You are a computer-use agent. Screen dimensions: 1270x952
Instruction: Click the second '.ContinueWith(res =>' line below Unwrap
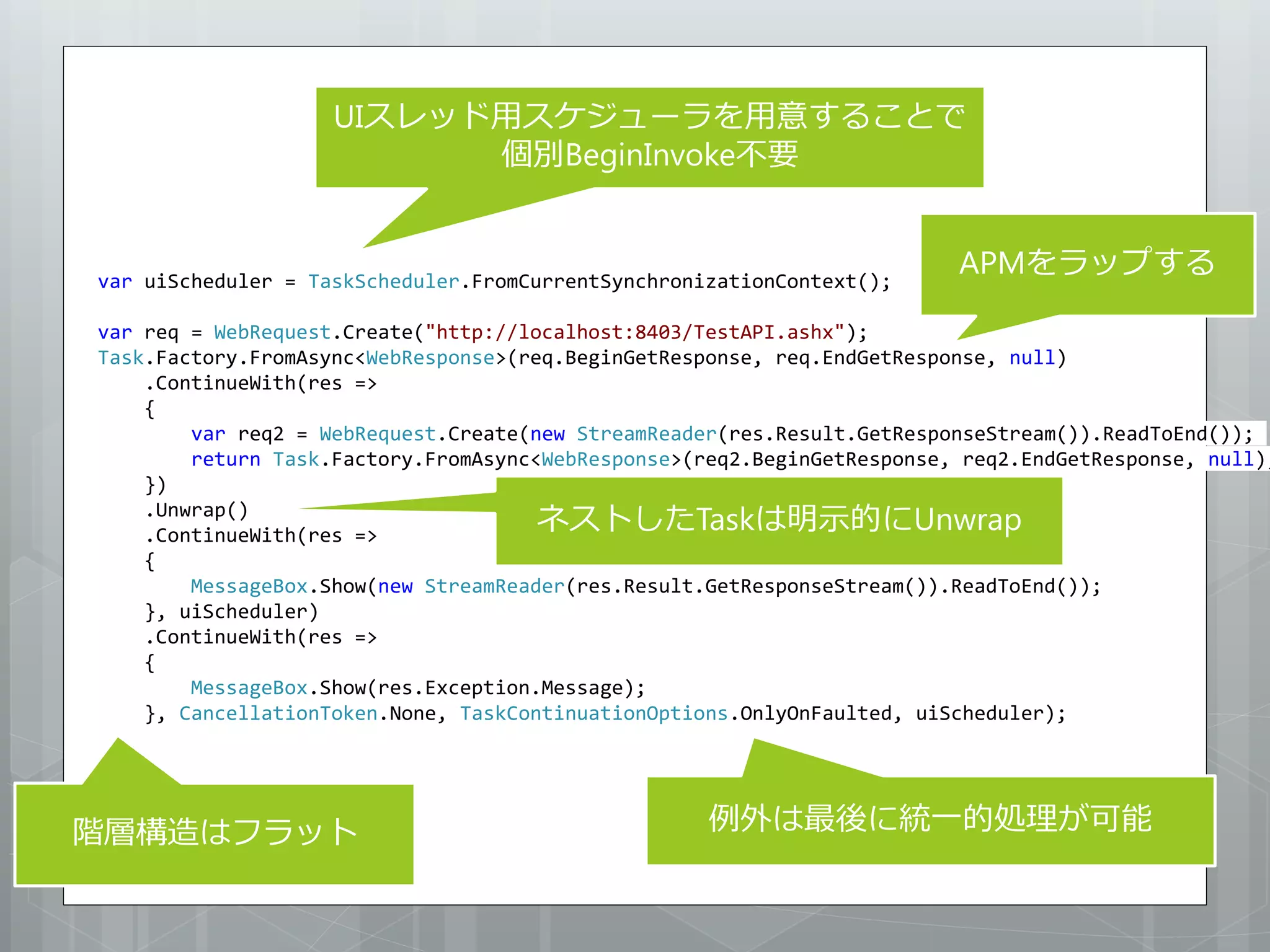261,536
